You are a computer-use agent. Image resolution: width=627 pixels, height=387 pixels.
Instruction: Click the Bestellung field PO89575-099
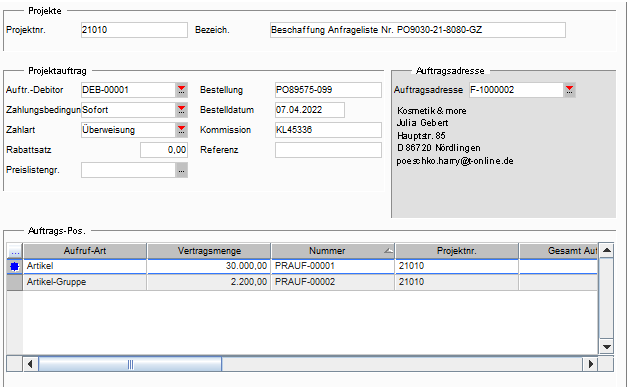[328, 90]
